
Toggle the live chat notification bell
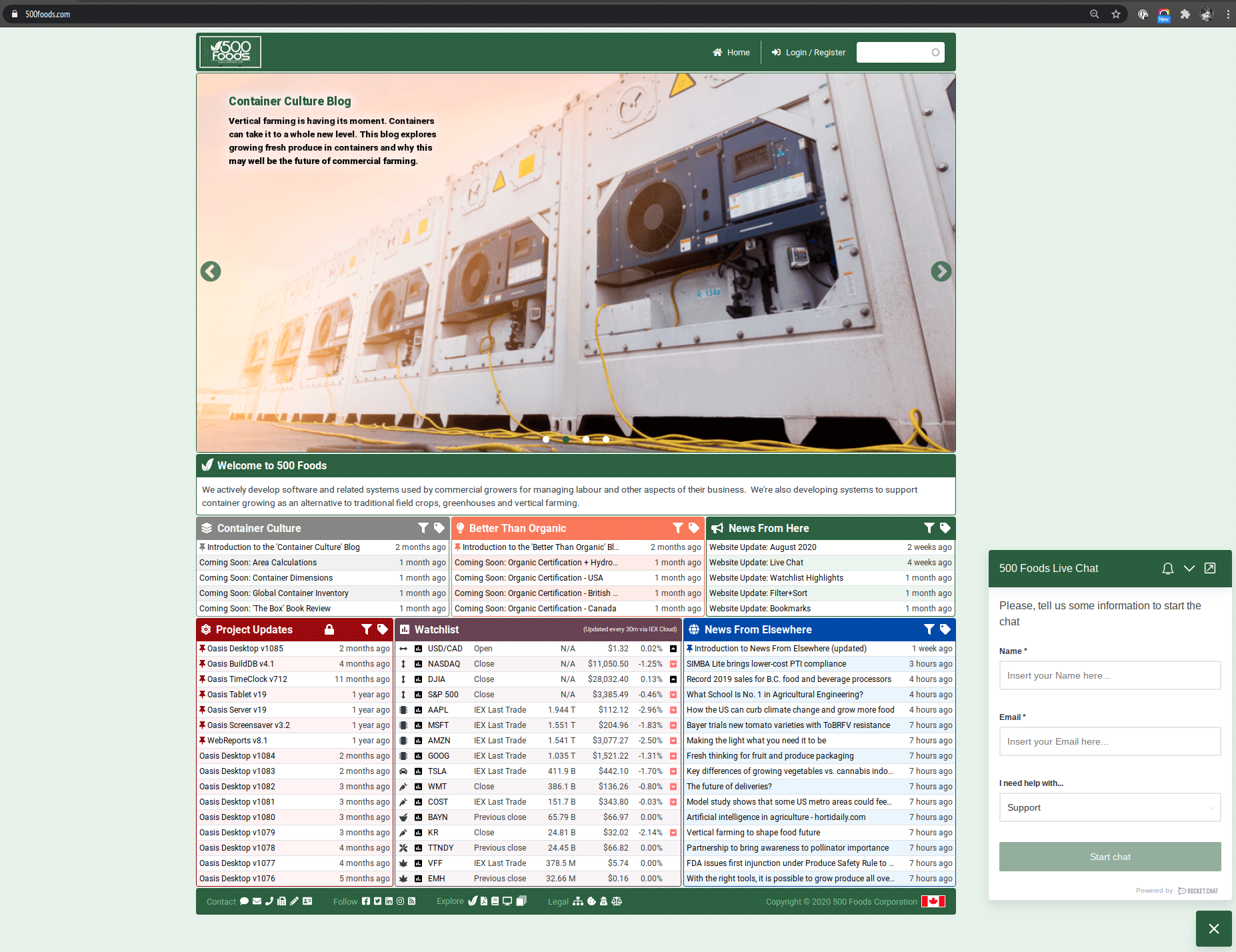[1168, 569]
